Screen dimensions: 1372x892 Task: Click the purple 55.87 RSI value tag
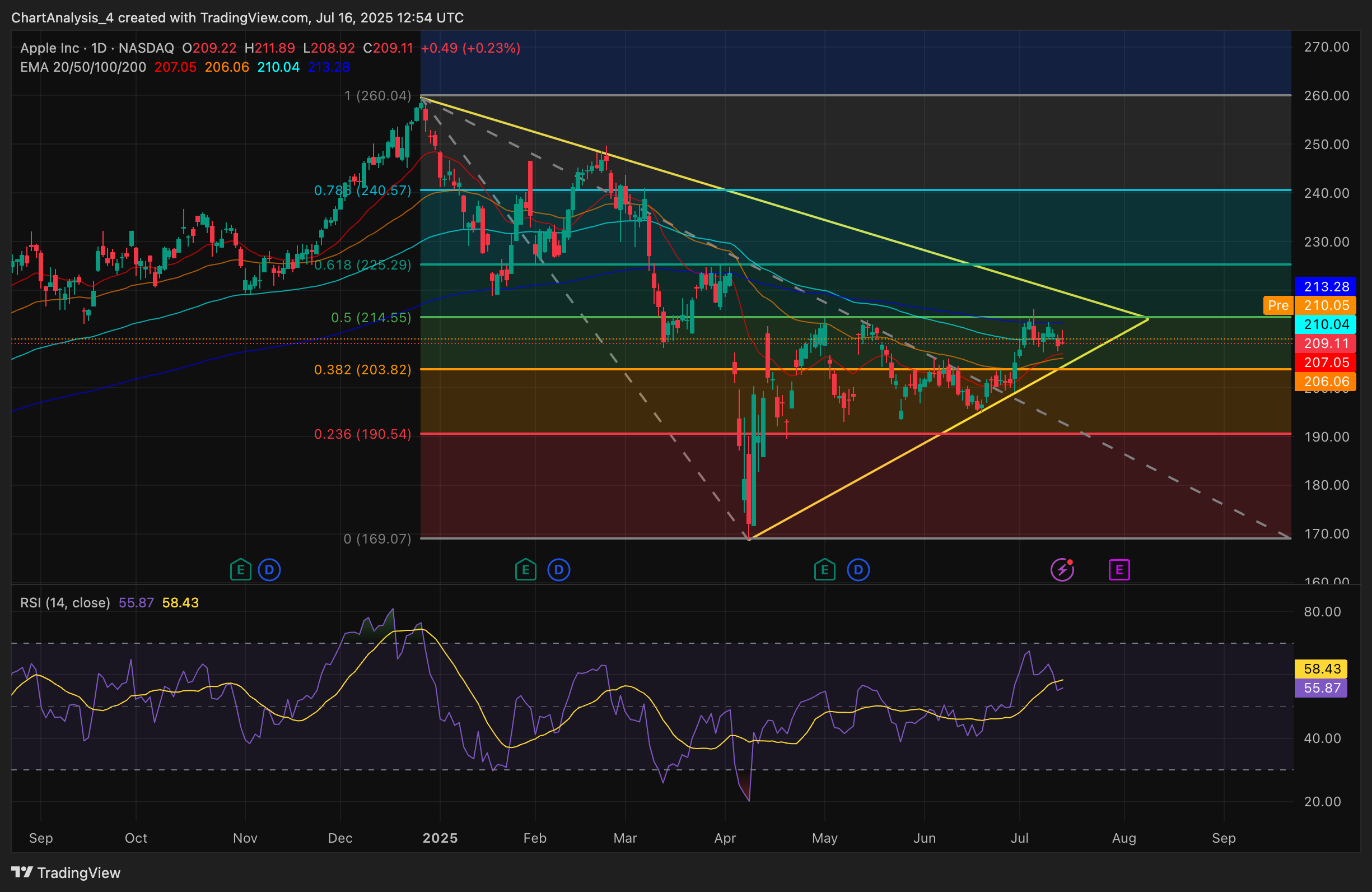point(1320,688)
